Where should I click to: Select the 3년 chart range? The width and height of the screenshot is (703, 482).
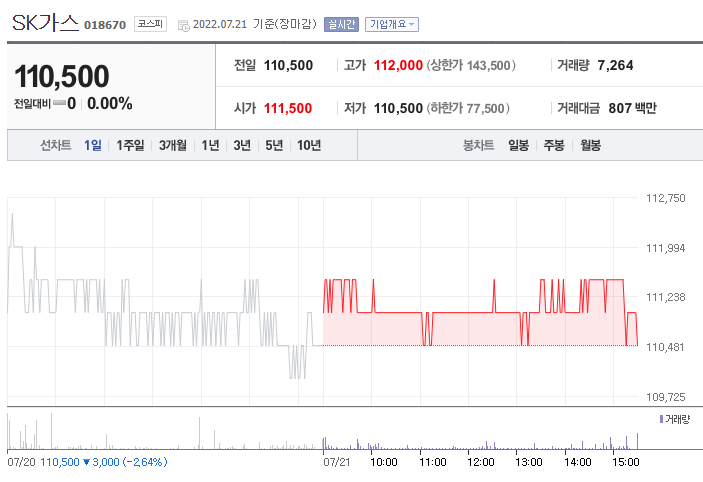point(242,145)
